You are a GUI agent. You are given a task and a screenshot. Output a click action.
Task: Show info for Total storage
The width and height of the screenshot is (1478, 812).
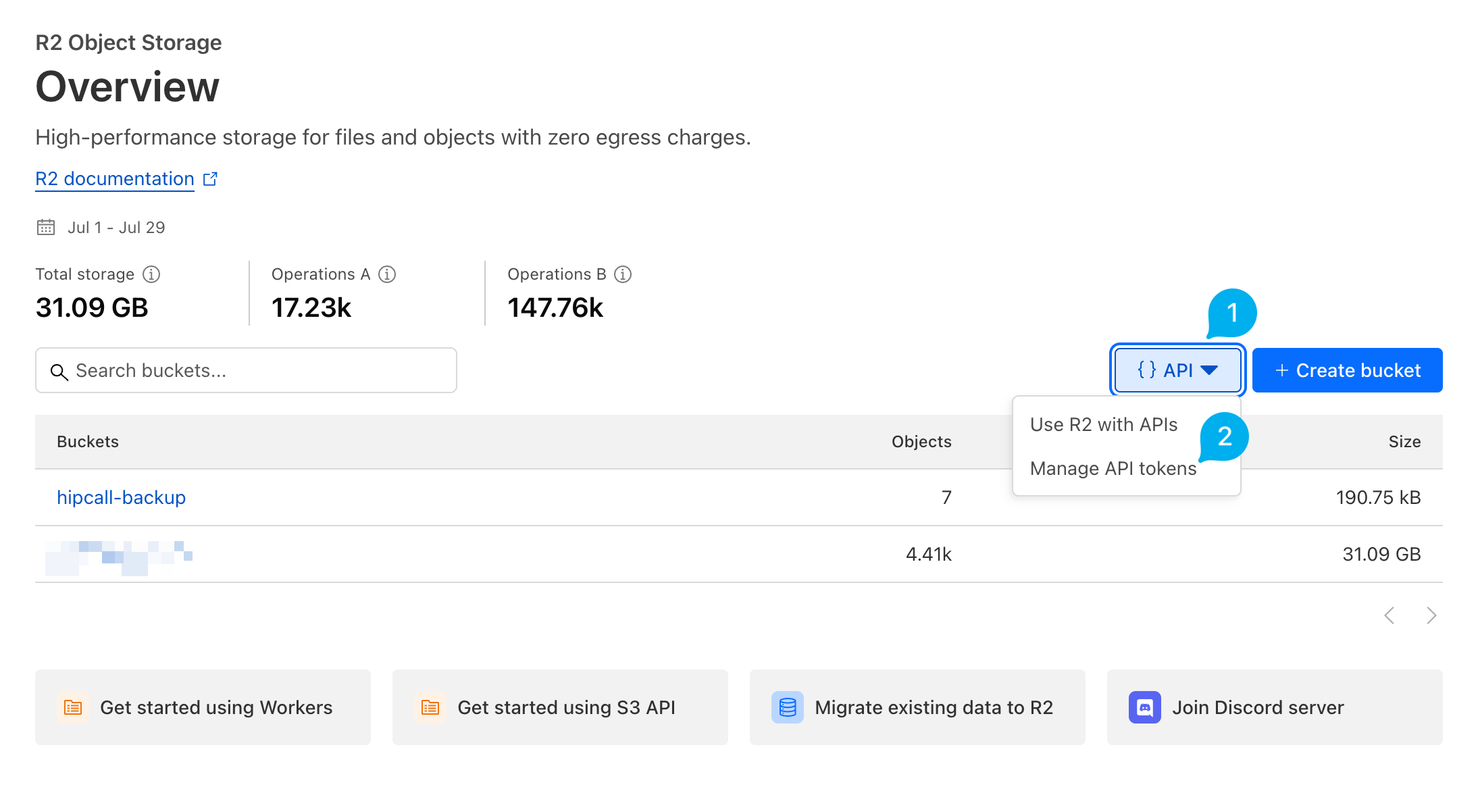(x=151, y=274)
